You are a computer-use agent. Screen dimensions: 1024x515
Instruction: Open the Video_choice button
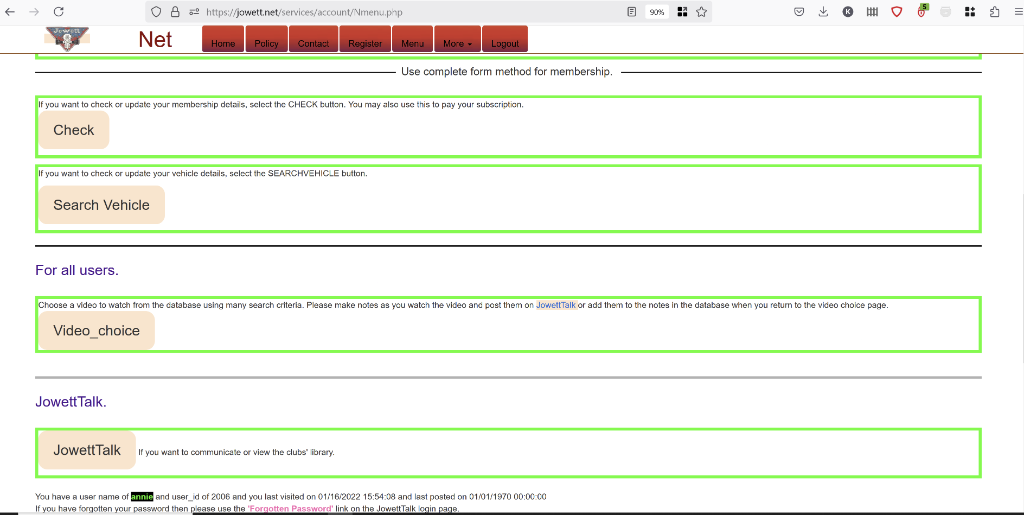coord(97,330)
